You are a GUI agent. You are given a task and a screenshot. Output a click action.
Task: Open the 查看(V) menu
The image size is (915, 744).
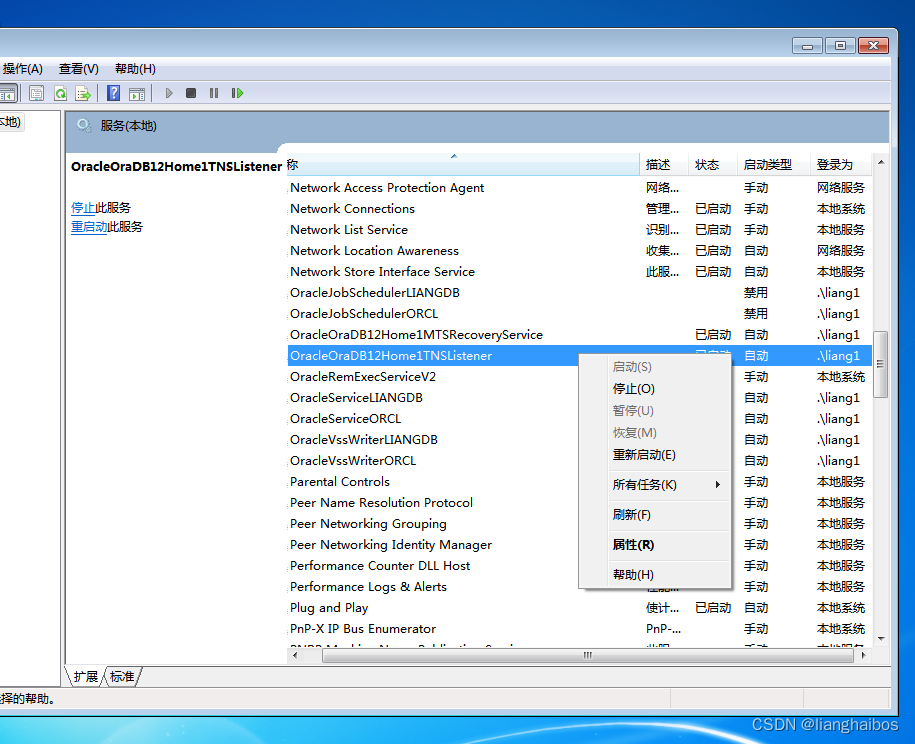[79, 69]
